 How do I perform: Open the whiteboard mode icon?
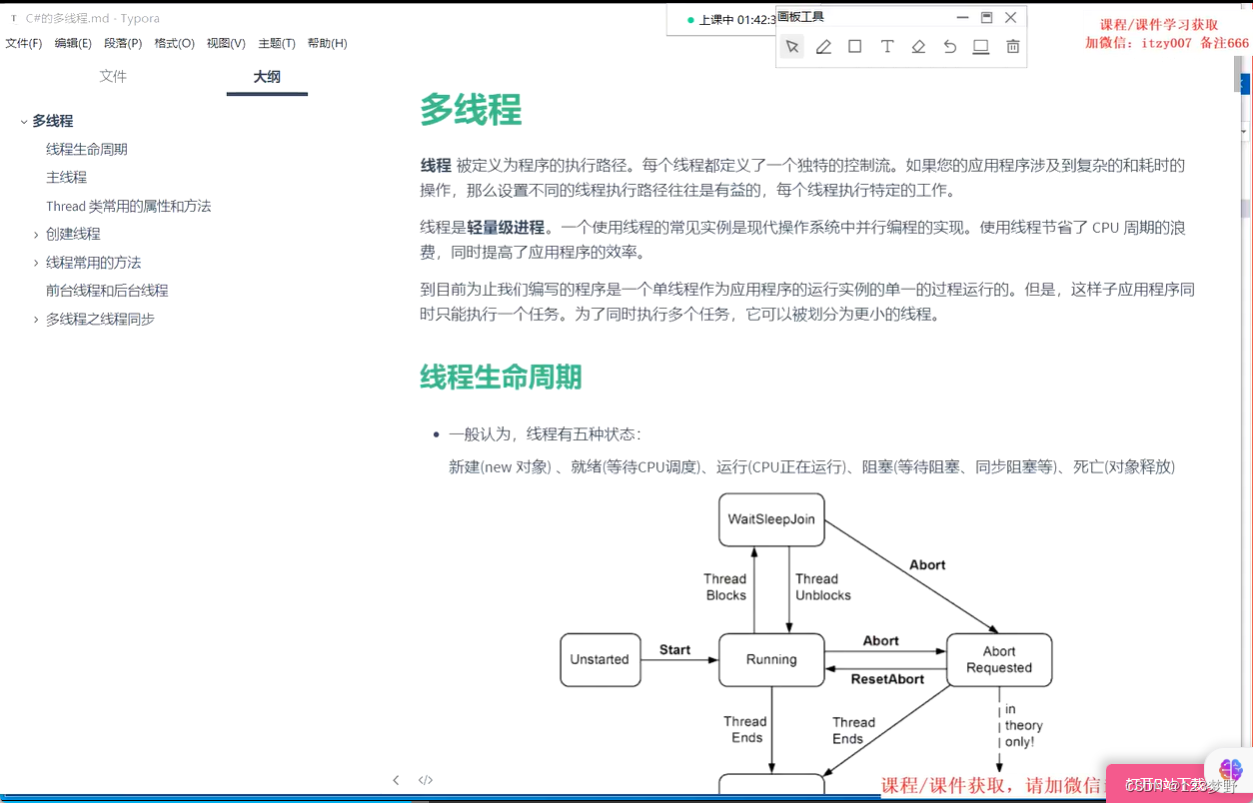(981, 46)
